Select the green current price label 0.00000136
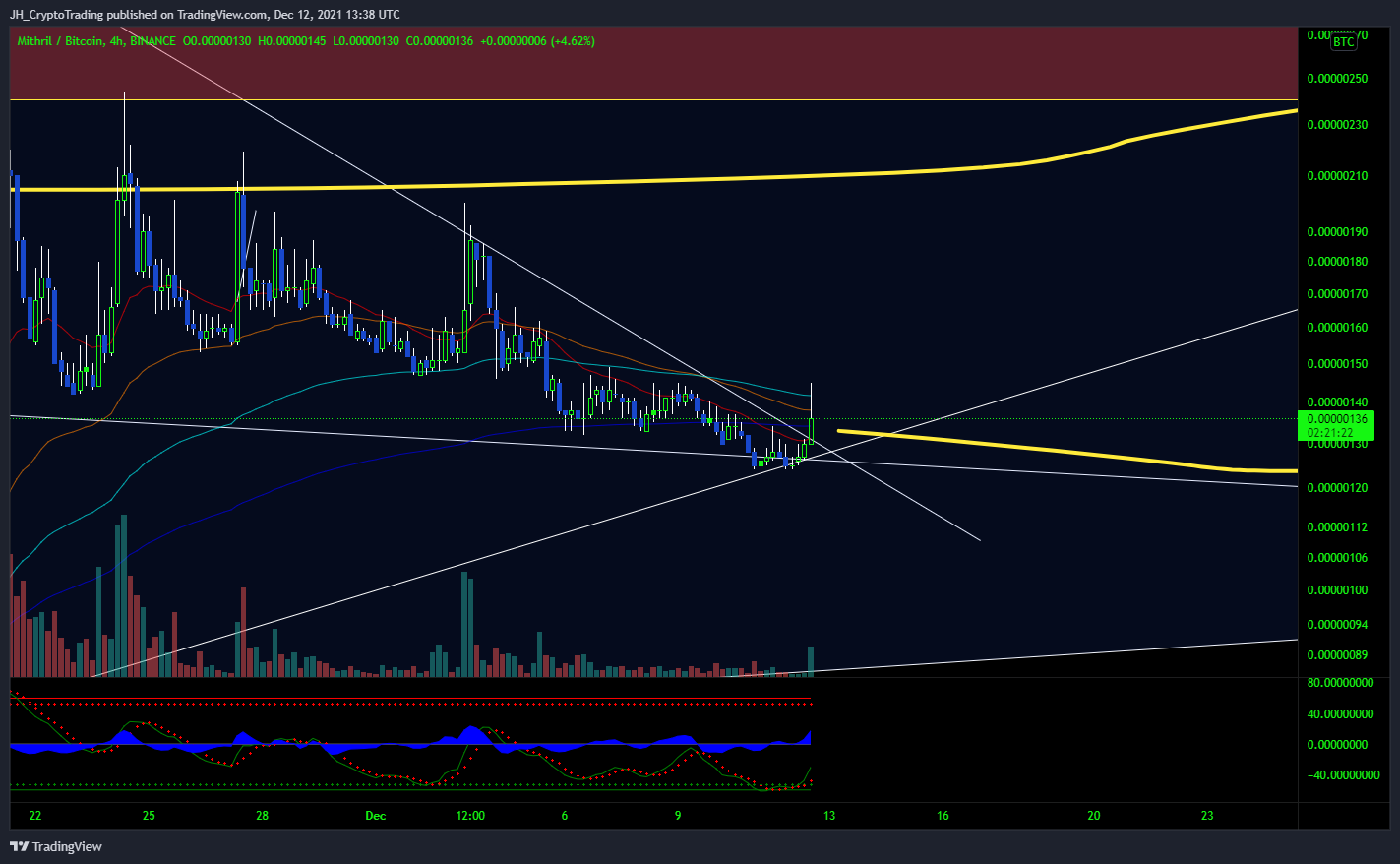This screenshot has width=1400, height=864. [x=1336, y=419]
